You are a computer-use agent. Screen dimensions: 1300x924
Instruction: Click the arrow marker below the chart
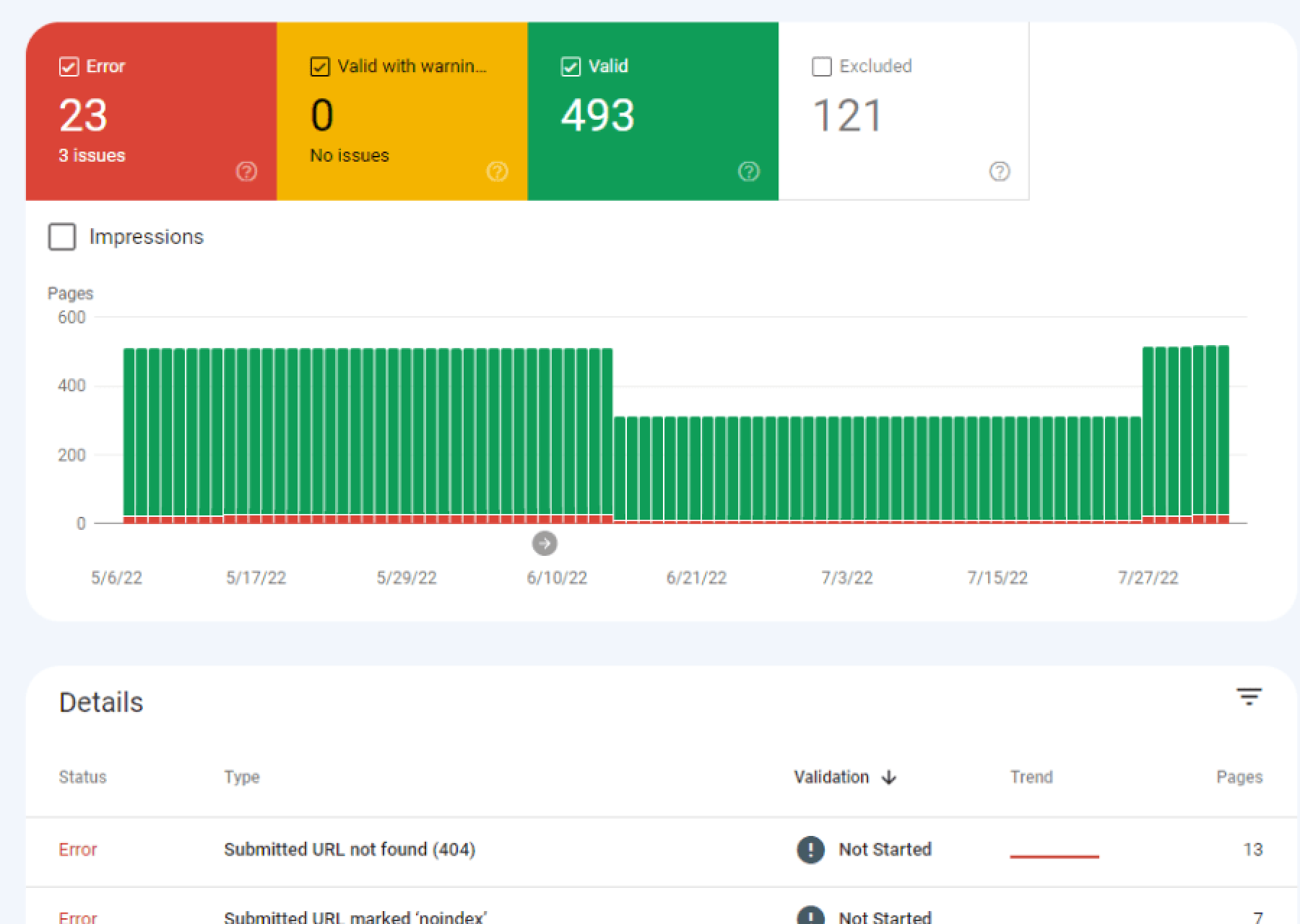tap(545, 543)
